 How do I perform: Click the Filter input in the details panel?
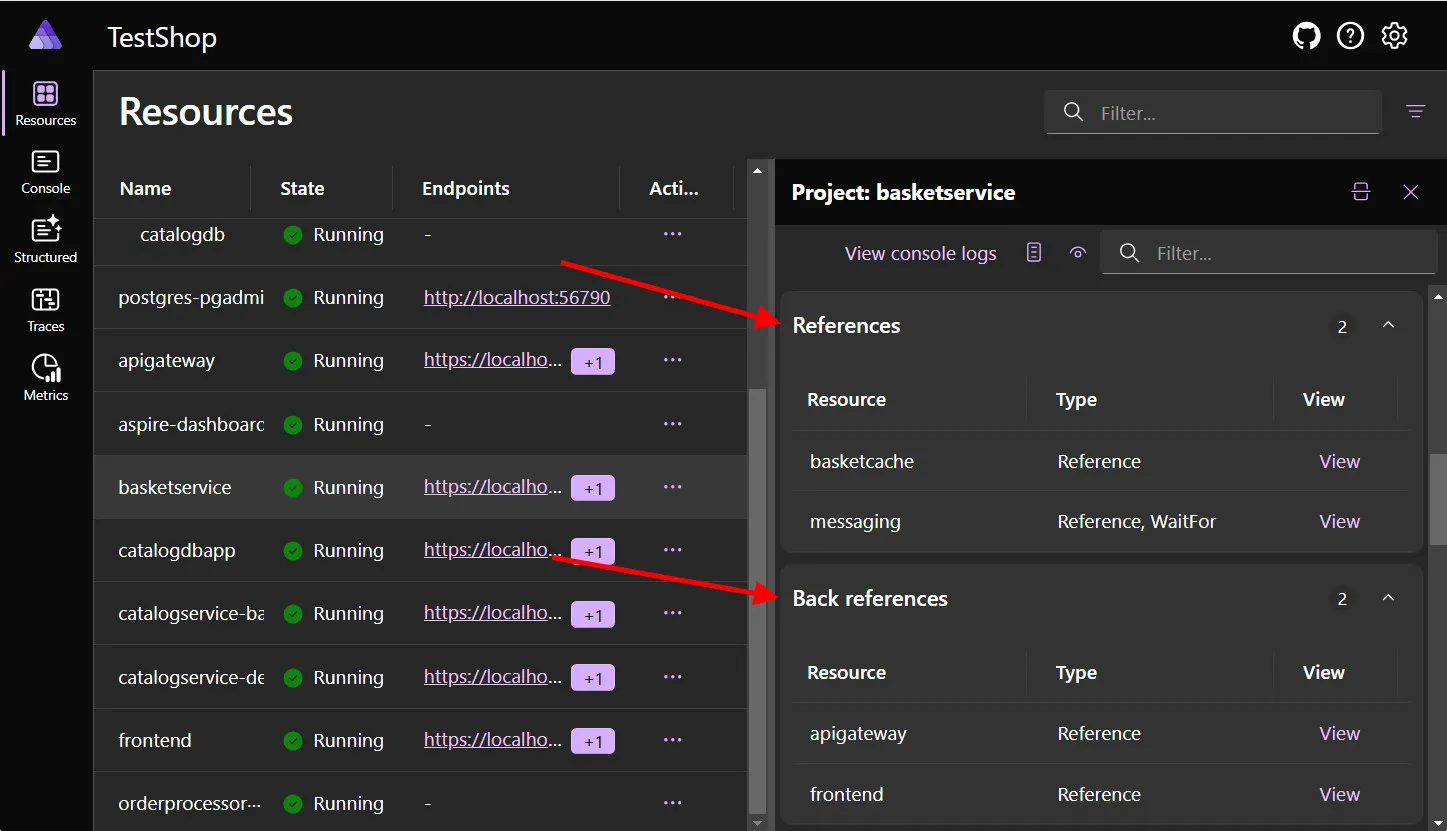tap(1268, 252)
